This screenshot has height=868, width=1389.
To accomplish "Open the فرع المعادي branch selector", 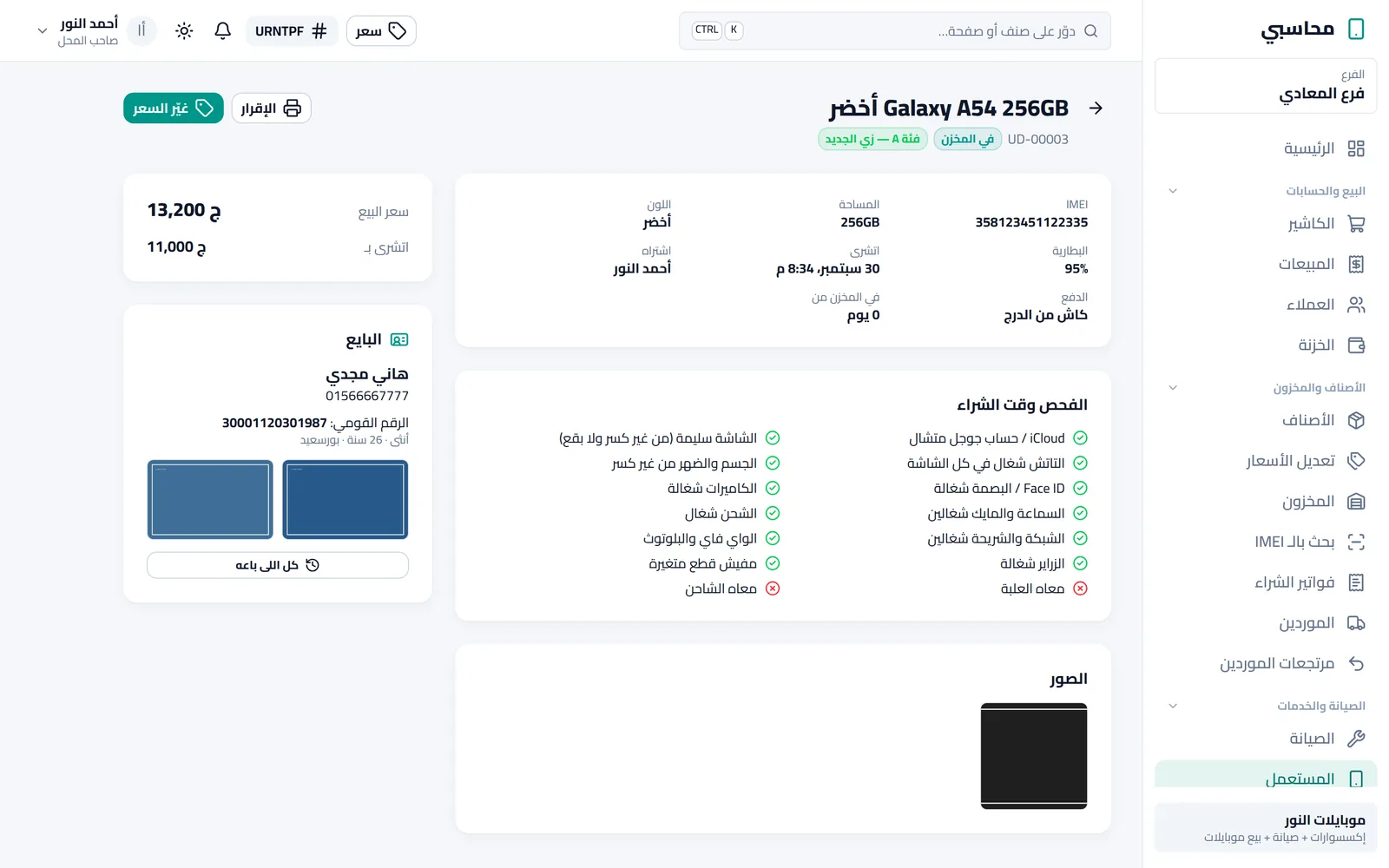I will pyautogui.click(x=1266, y=86).
